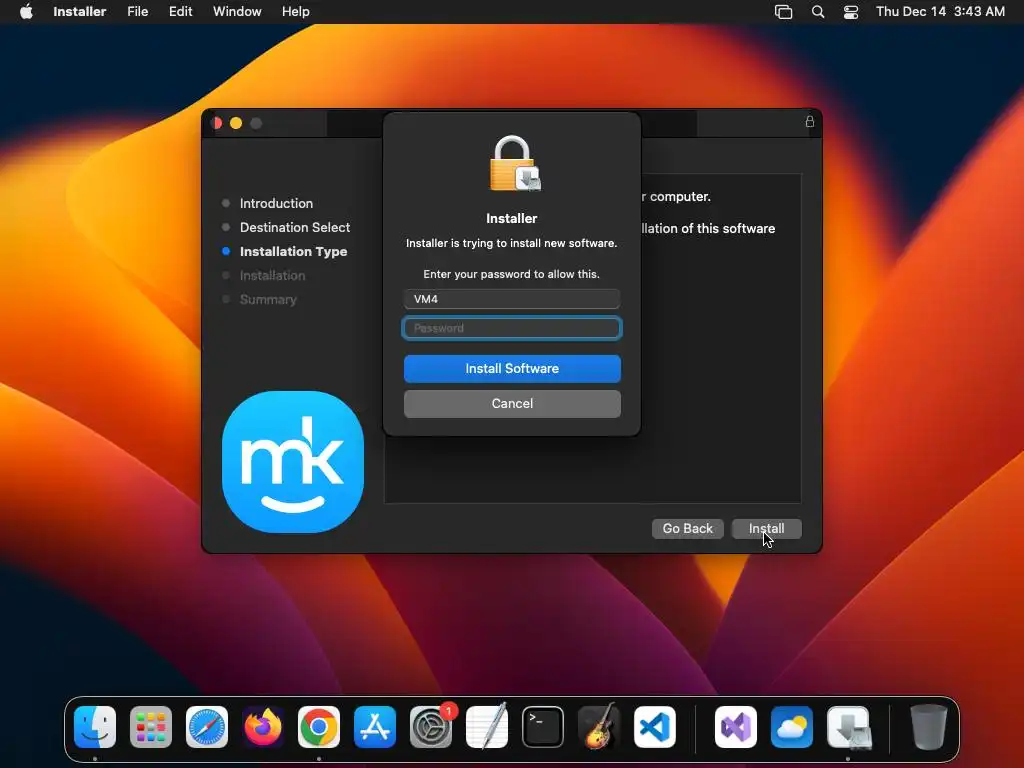The image size is (1024, 768).
Task: Cancel the password dialog
Action: tap(512, 404)
